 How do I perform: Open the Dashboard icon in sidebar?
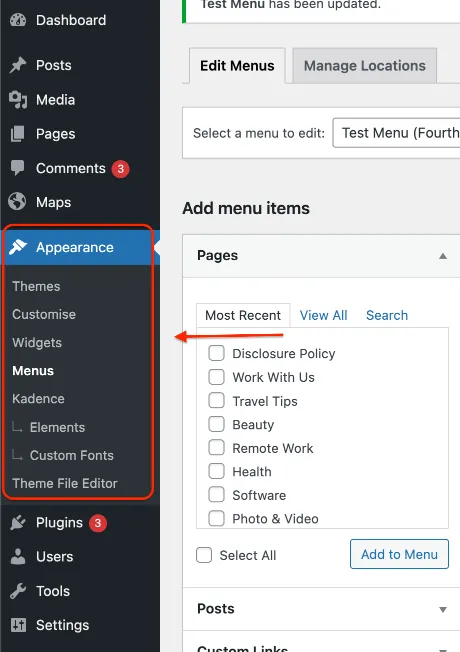(18, 20)
